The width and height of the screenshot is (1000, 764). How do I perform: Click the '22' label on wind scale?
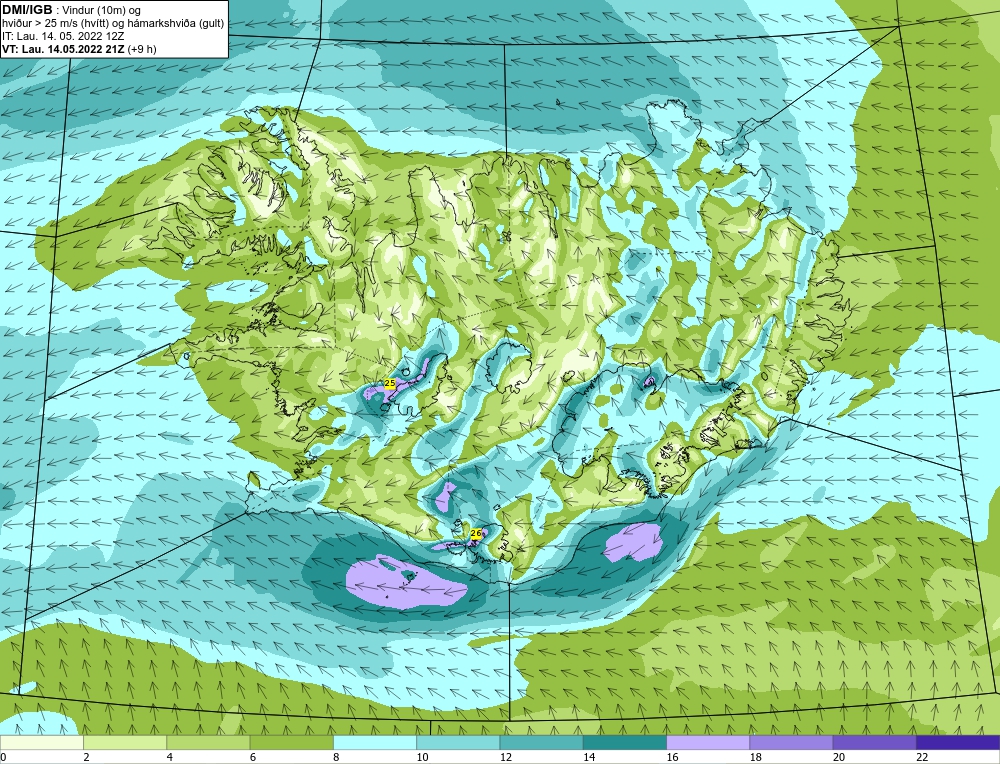point(922,757)
